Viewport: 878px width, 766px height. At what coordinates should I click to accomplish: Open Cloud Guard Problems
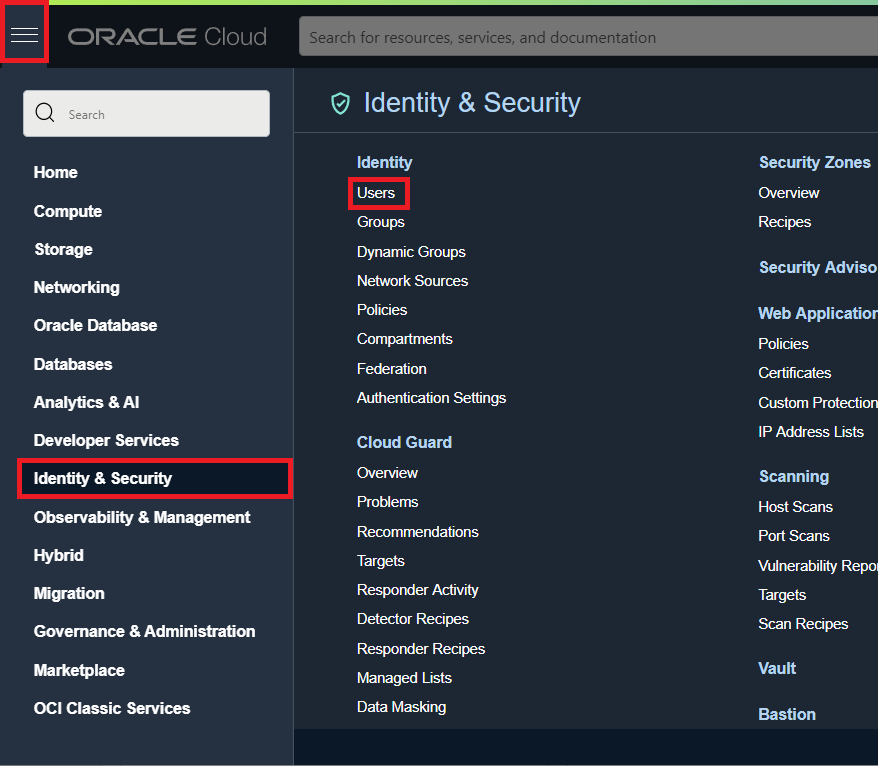coord(387,502)
